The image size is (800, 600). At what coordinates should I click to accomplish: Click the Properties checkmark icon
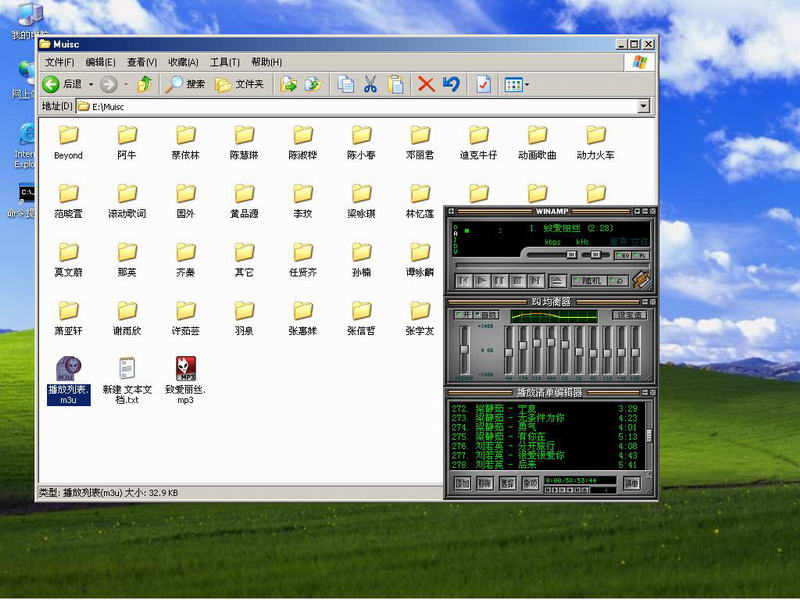pyautogui.click(x=483, y=84)
